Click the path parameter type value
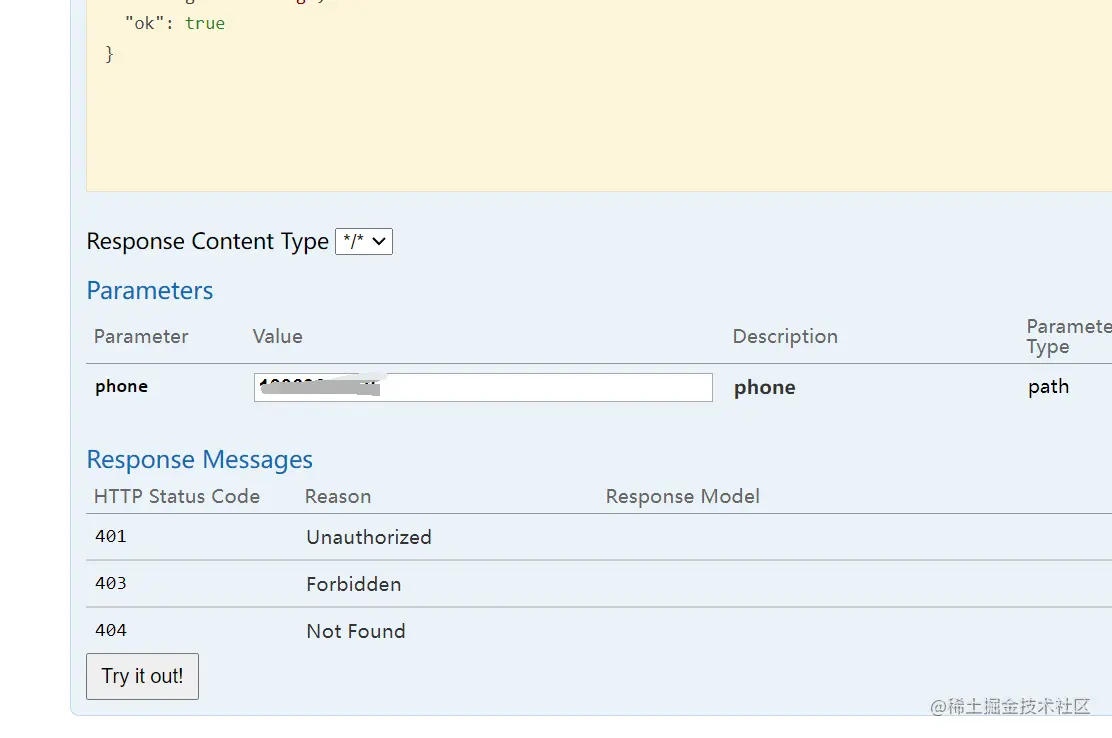The width and height of the screenshot is (1112, 738). tap(1048, 387)
